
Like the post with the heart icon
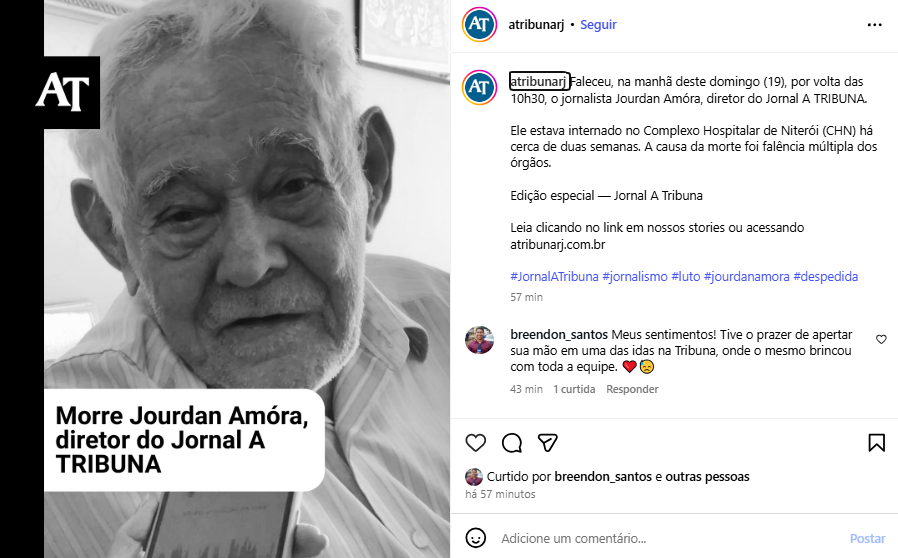[475, 443]
